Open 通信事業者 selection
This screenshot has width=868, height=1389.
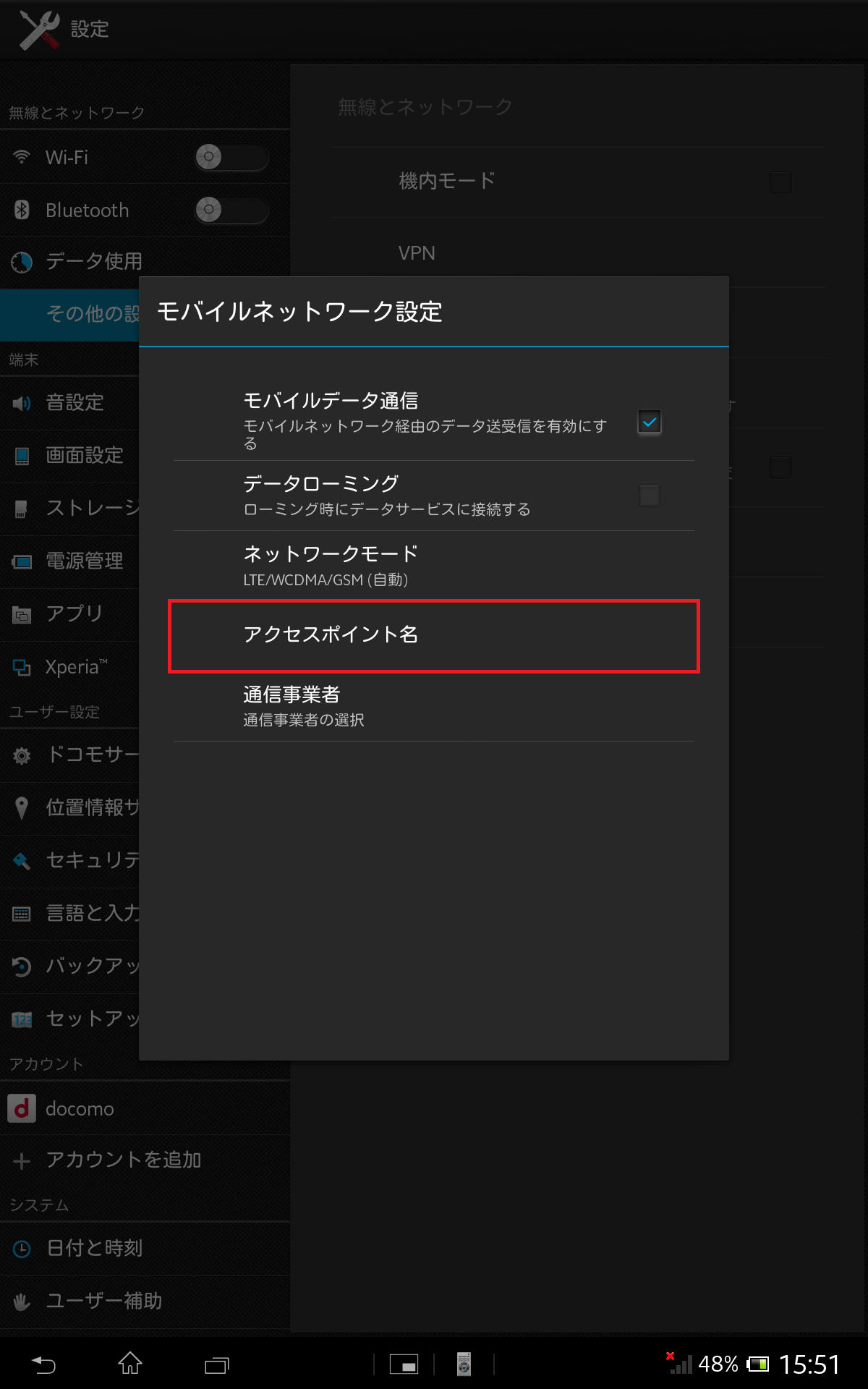coord(434,706)
